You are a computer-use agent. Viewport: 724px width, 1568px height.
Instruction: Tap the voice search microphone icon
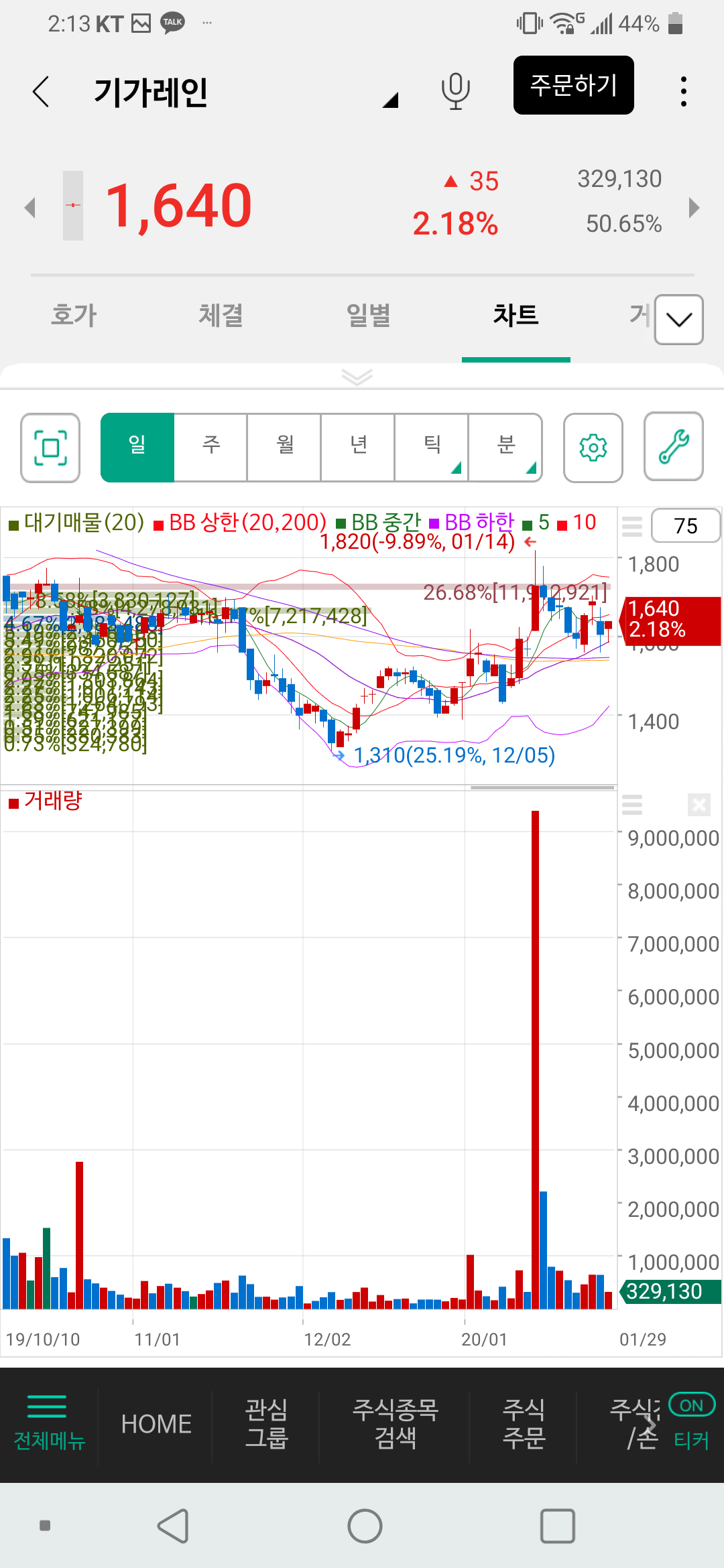(455, 91)
